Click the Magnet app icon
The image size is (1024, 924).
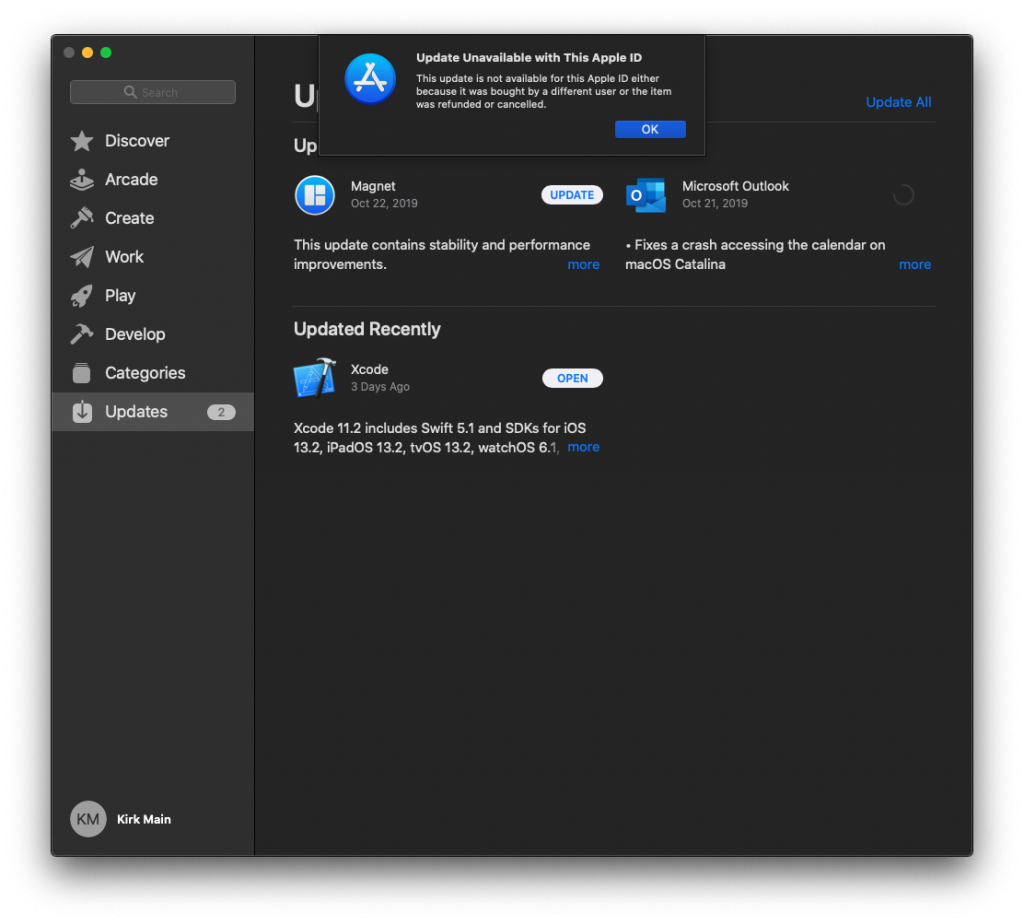(315, 195)
